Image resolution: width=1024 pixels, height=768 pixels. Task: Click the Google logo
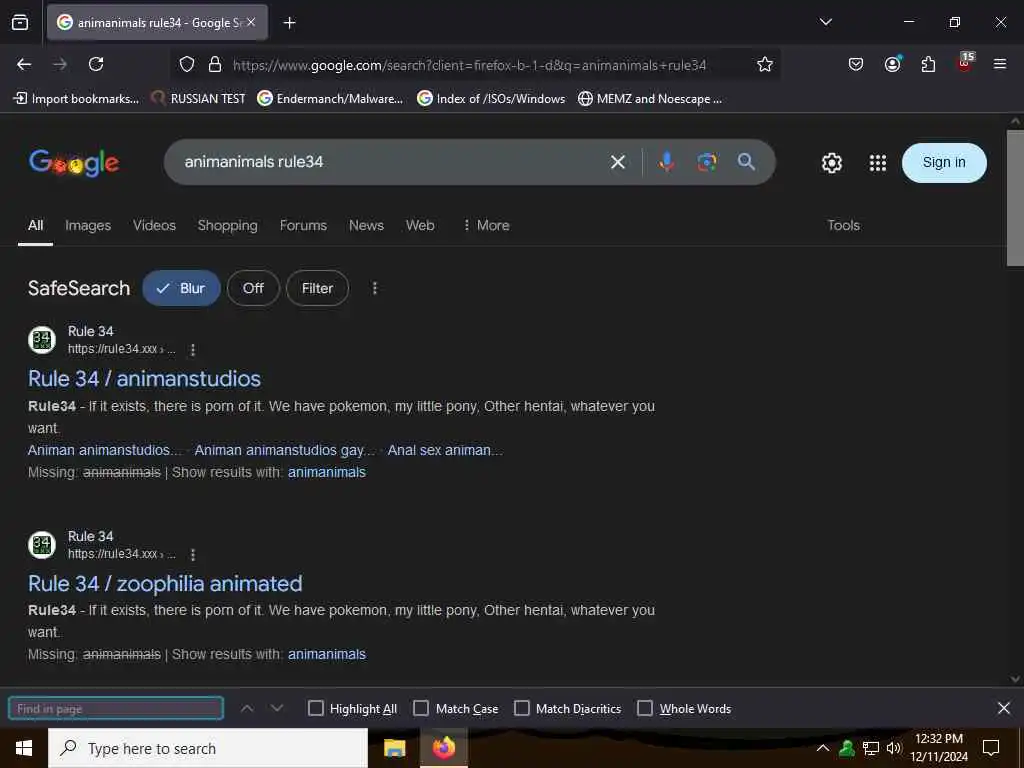tap(74, 163)
